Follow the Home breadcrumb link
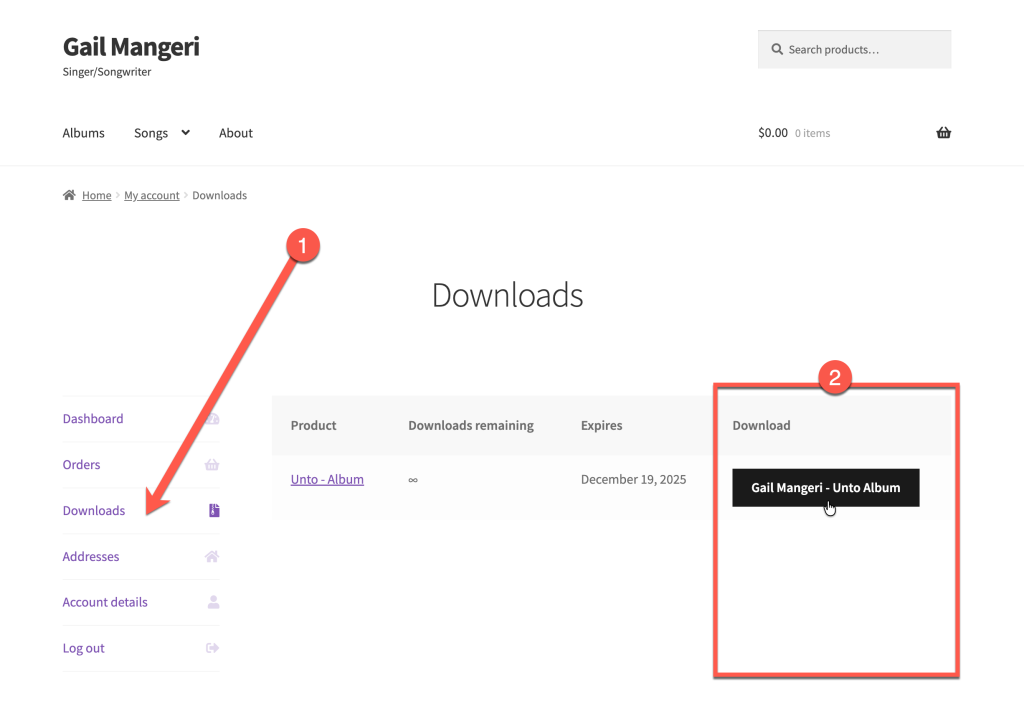1024x711 pixels. point(97,196)
